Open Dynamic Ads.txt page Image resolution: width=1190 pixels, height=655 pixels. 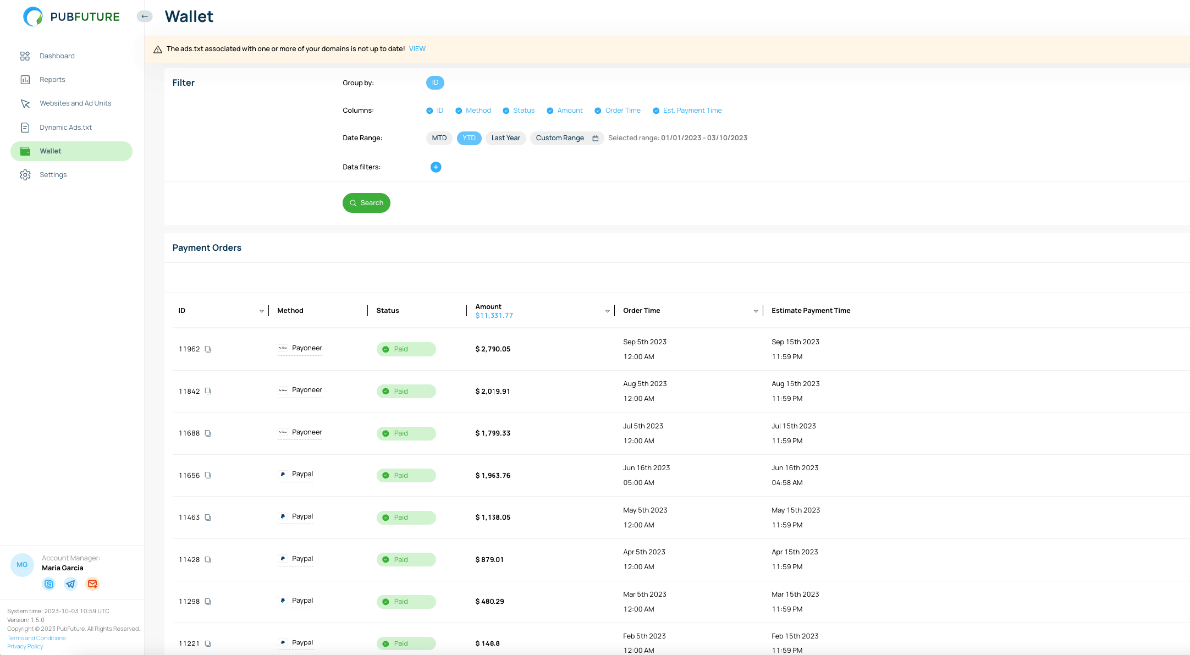coord(65,128)
